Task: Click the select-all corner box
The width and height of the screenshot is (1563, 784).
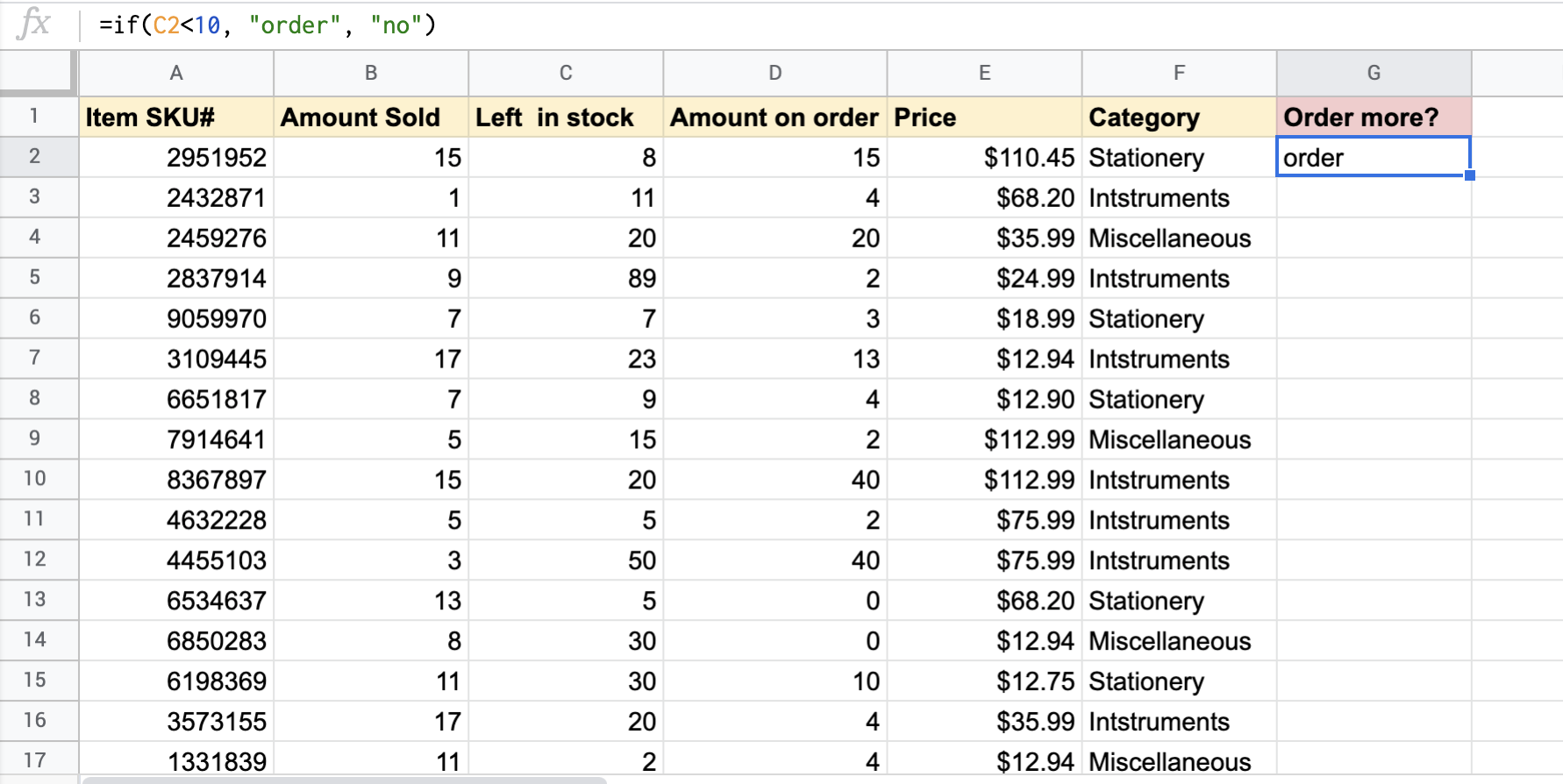Action: click(37, 72)
